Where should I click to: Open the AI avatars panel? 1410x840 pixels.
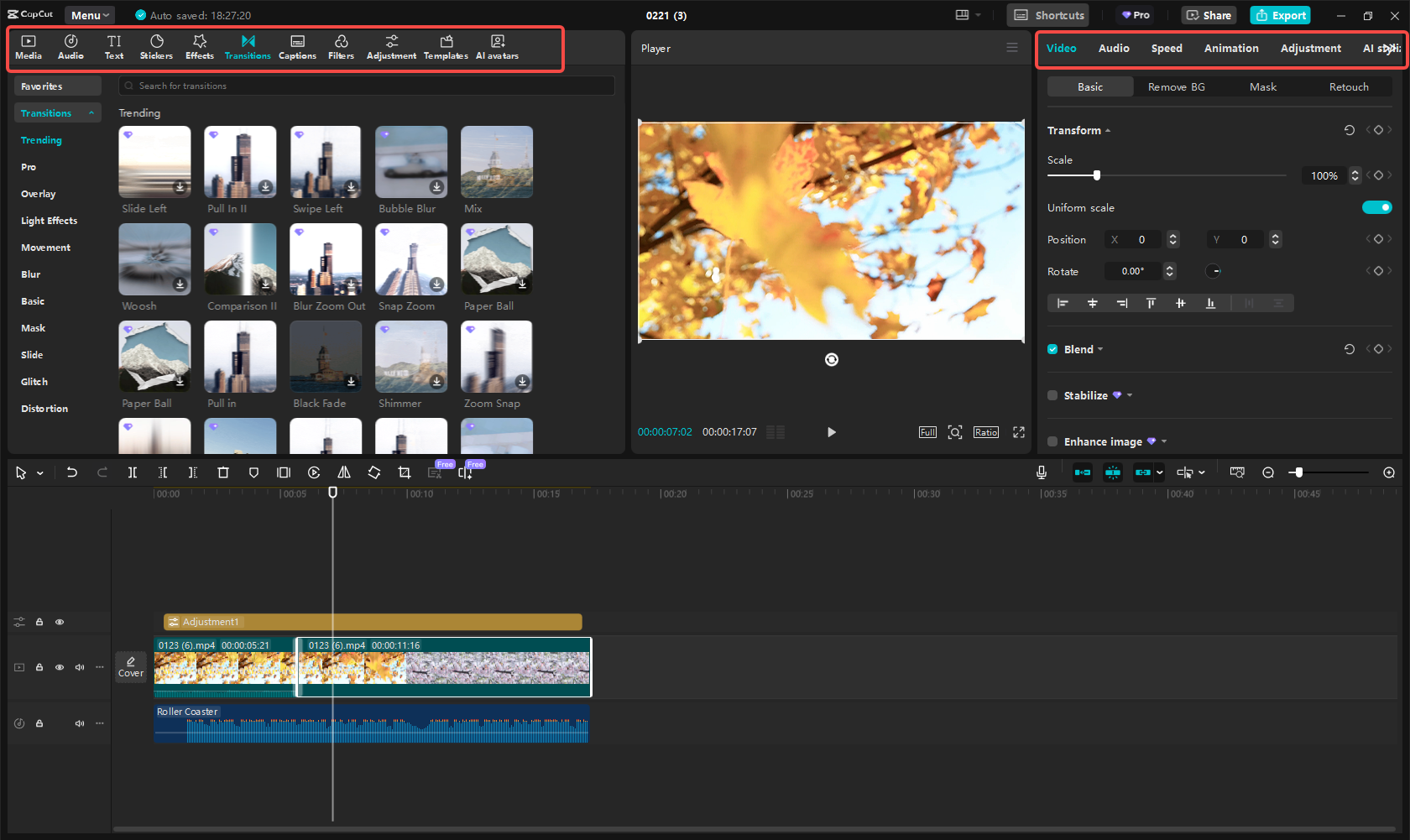(497, 46)
